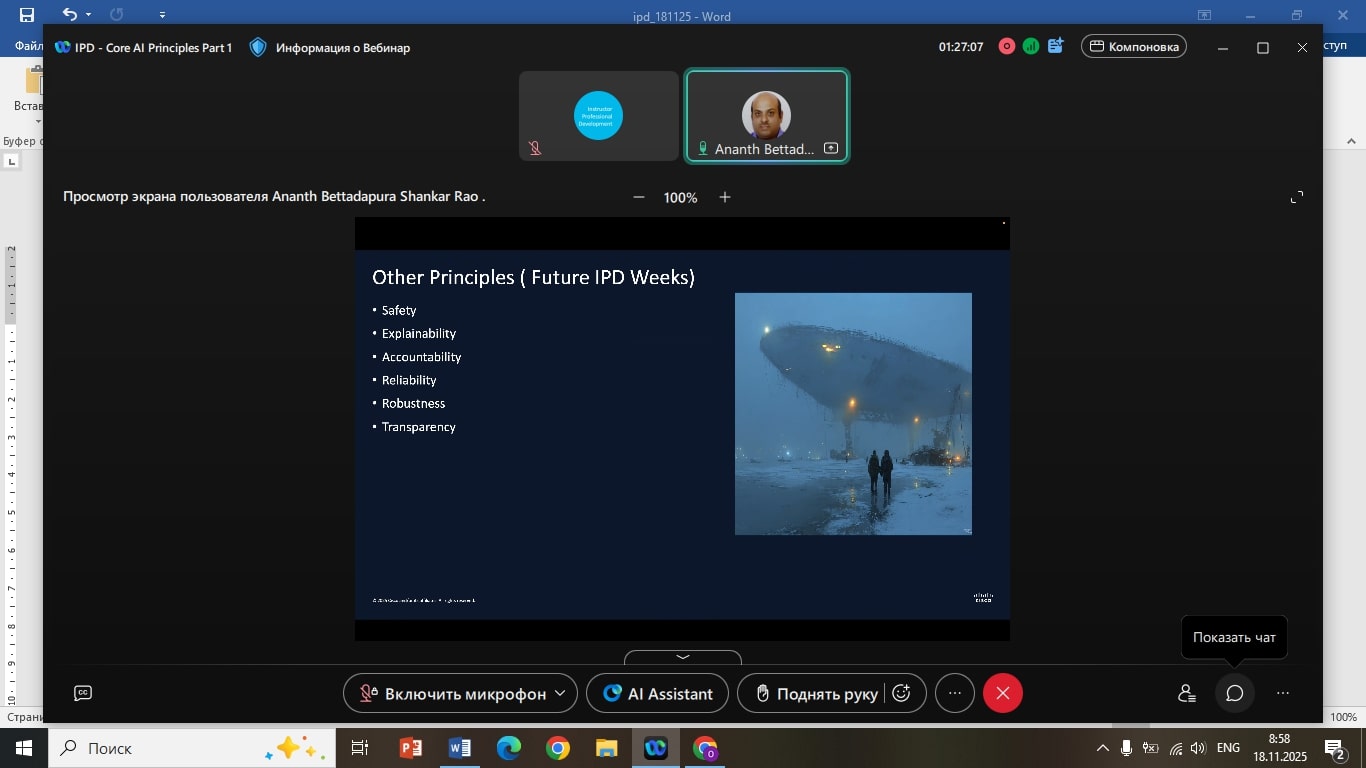Check the green connection quality icon
Viewport: 1366px width, 768px height.
1030,46
